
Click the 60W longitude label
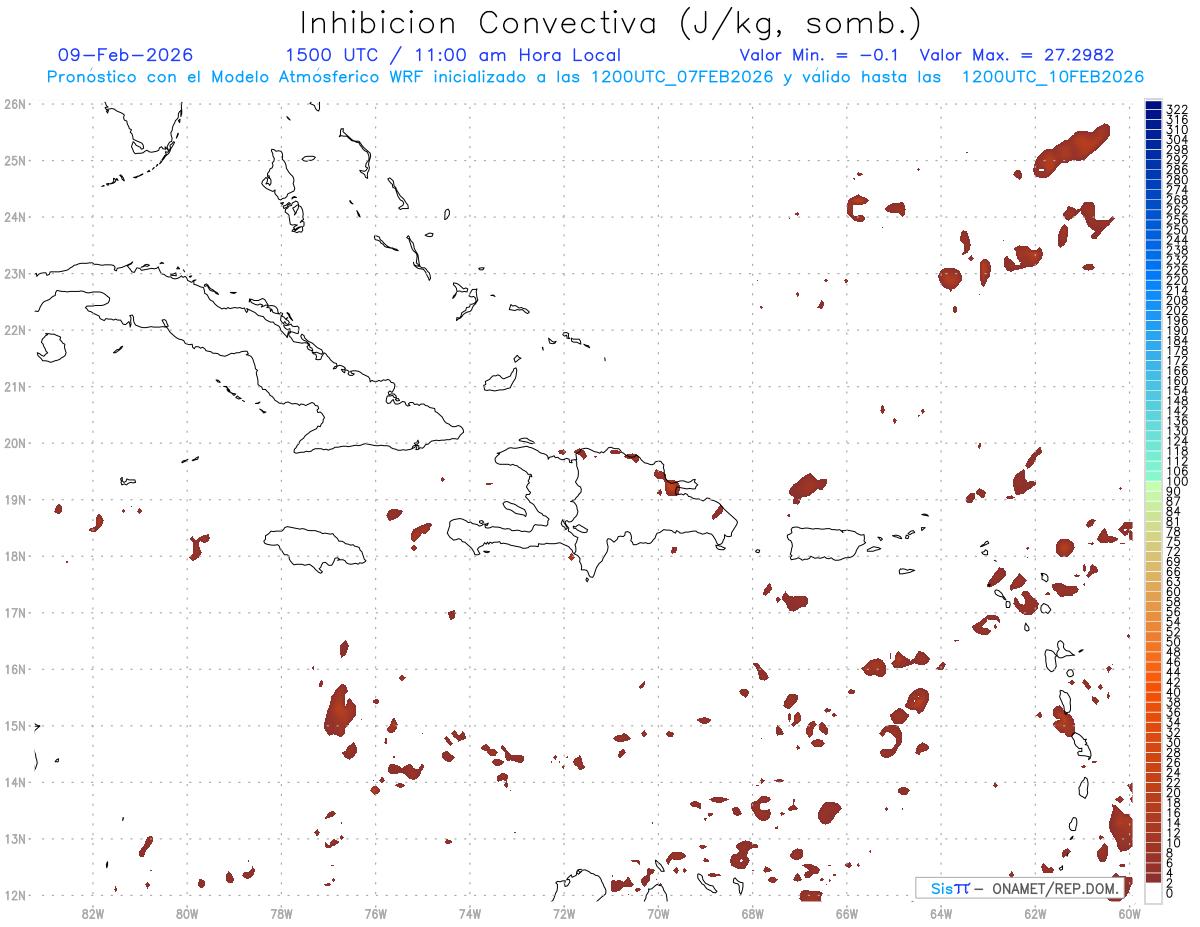point(1129,912)
